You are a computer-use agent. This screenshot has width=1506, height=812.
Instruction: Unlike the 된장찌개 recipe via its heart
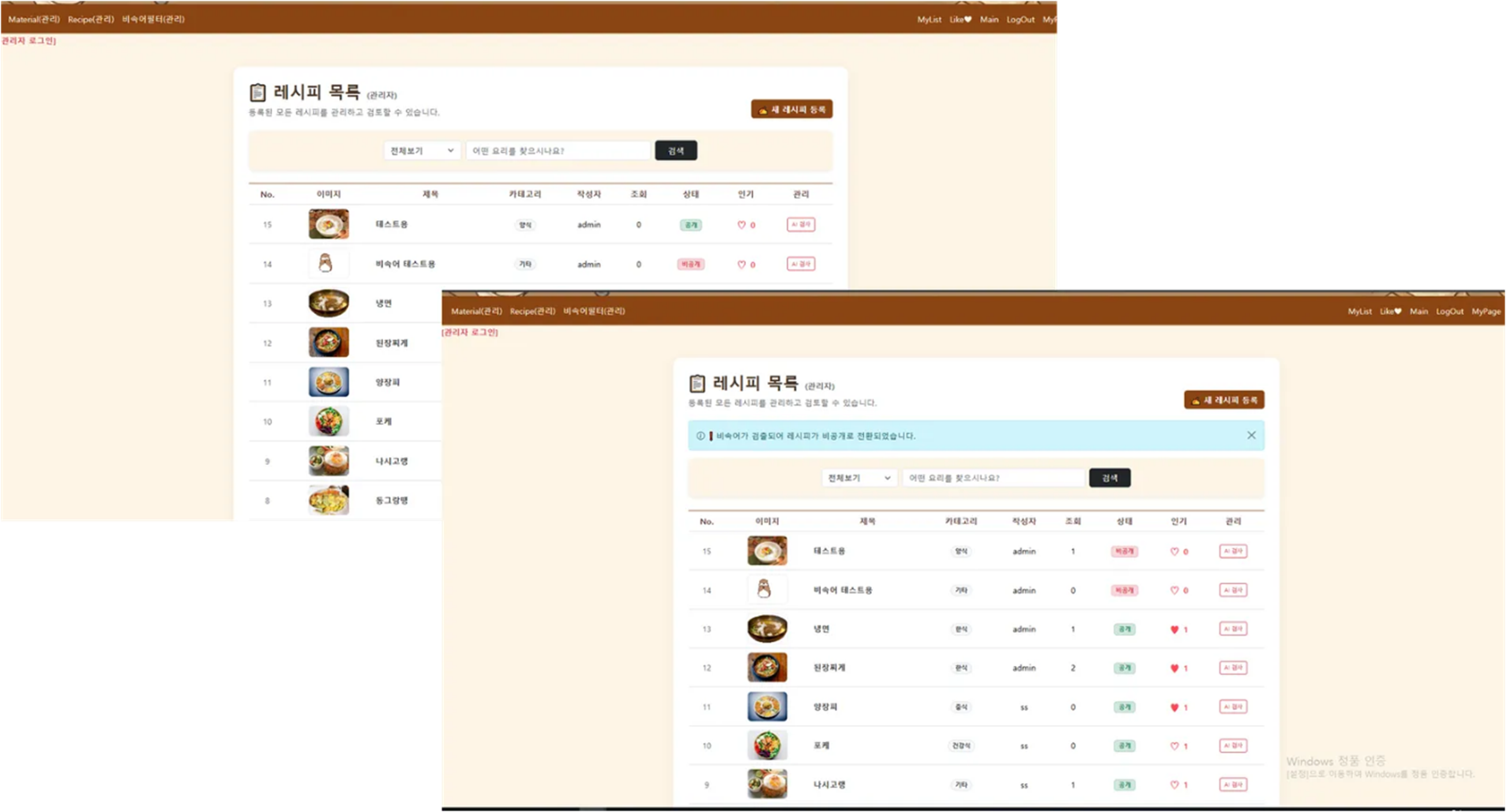(1174, 668)
